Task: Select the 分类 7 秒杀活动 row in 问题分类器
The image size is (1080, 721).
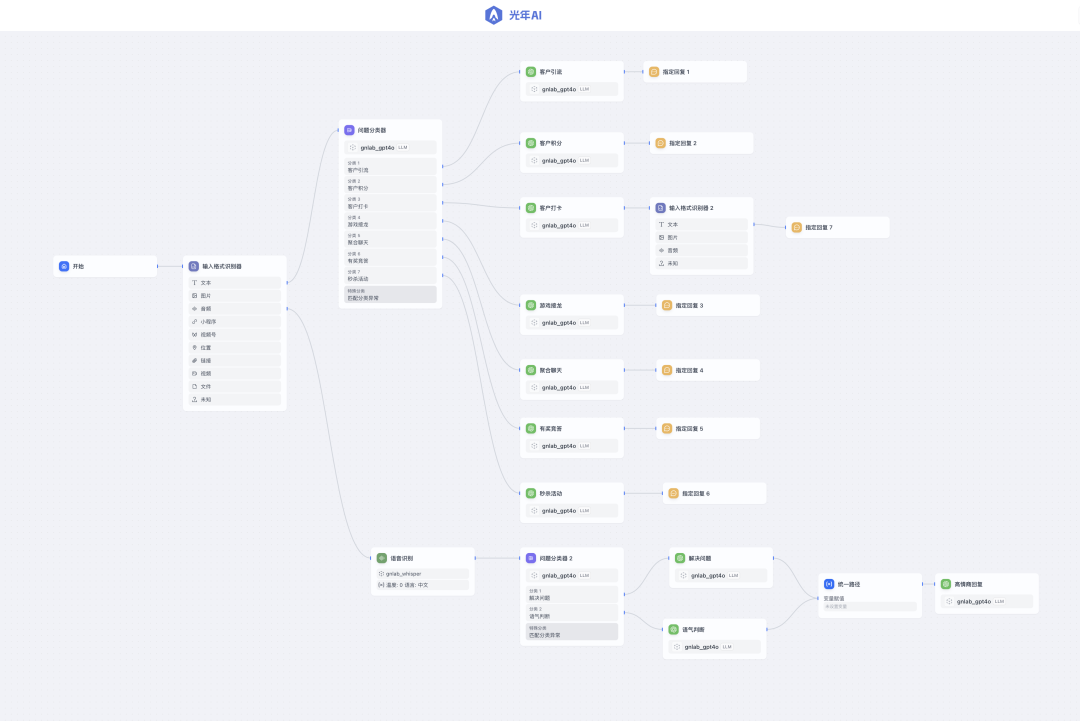Action: click(x=391, y=275)
